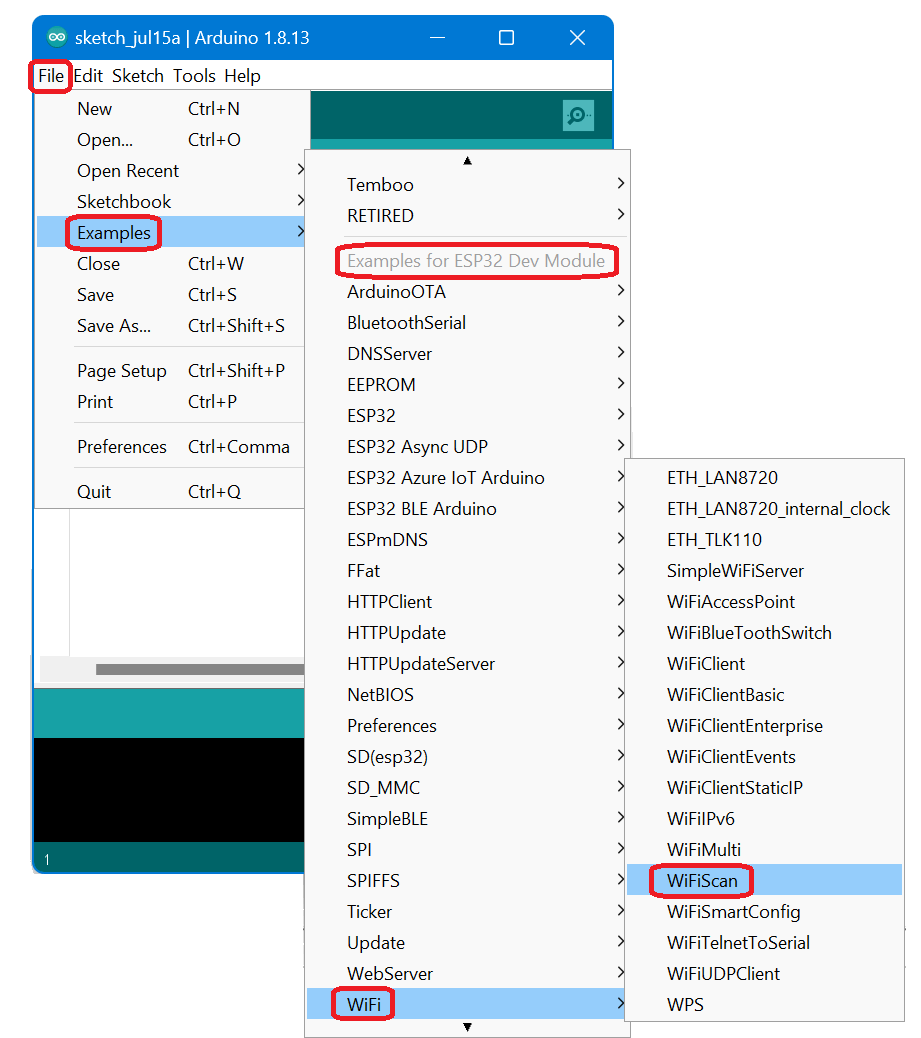The width and height of the screenshot is (921, 1038).
Task: Open the Update examples submenu
Action: pos(467,943)
